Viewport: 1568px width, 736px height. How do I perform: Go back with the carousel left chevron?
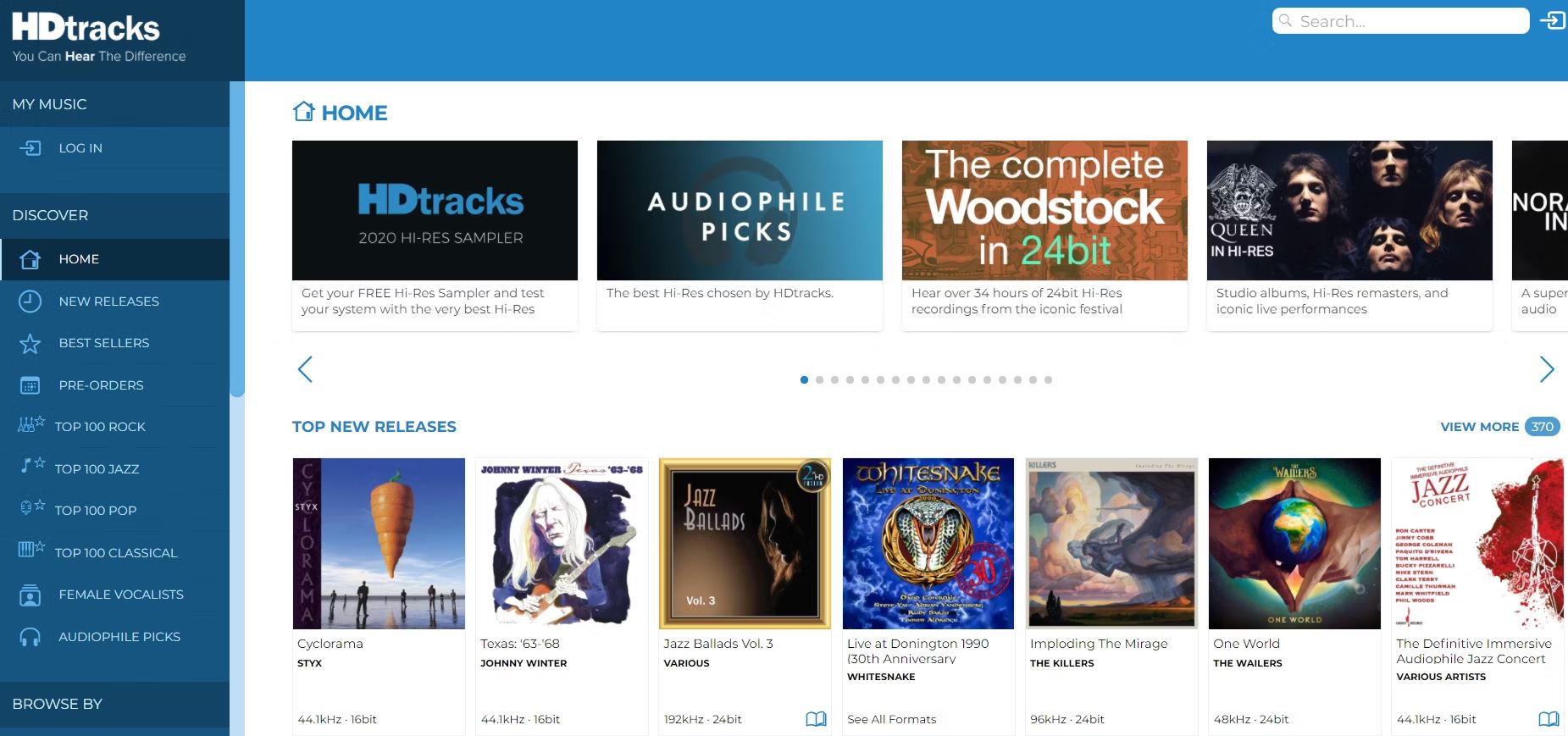pos(306,369)
